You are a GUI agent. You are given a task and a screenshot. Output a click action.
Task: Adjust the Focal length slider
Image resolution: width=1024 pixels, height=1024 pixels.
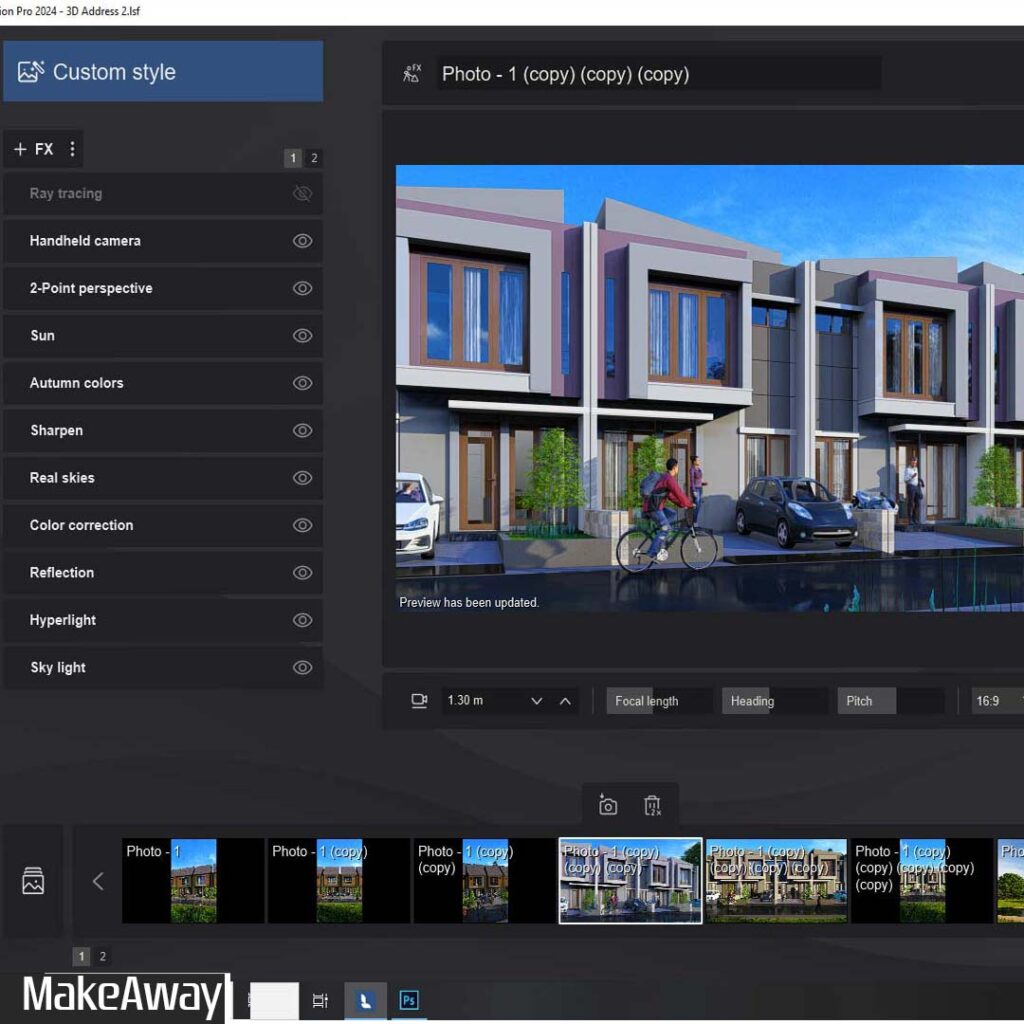pyautogui.click(x=659, y=701)
